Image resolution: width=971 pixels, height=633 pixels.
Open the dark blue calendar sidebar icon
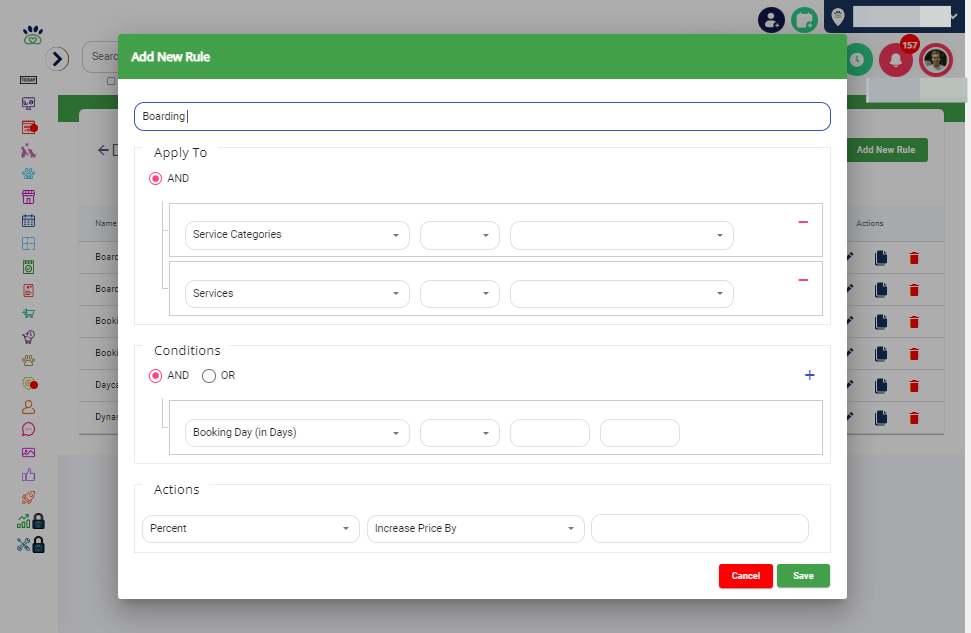tap(28, 220)
